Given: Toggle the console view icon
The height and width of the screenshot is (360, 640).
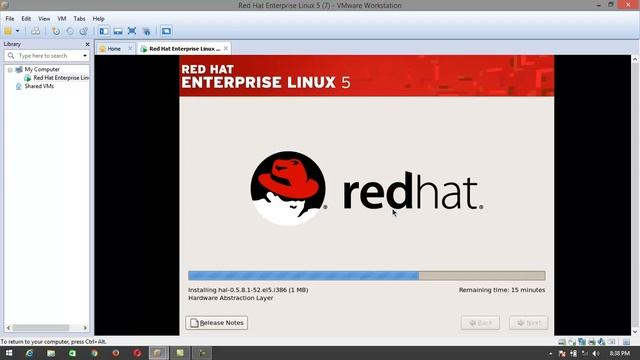Looking at the screenshot, I should point(166,31).
